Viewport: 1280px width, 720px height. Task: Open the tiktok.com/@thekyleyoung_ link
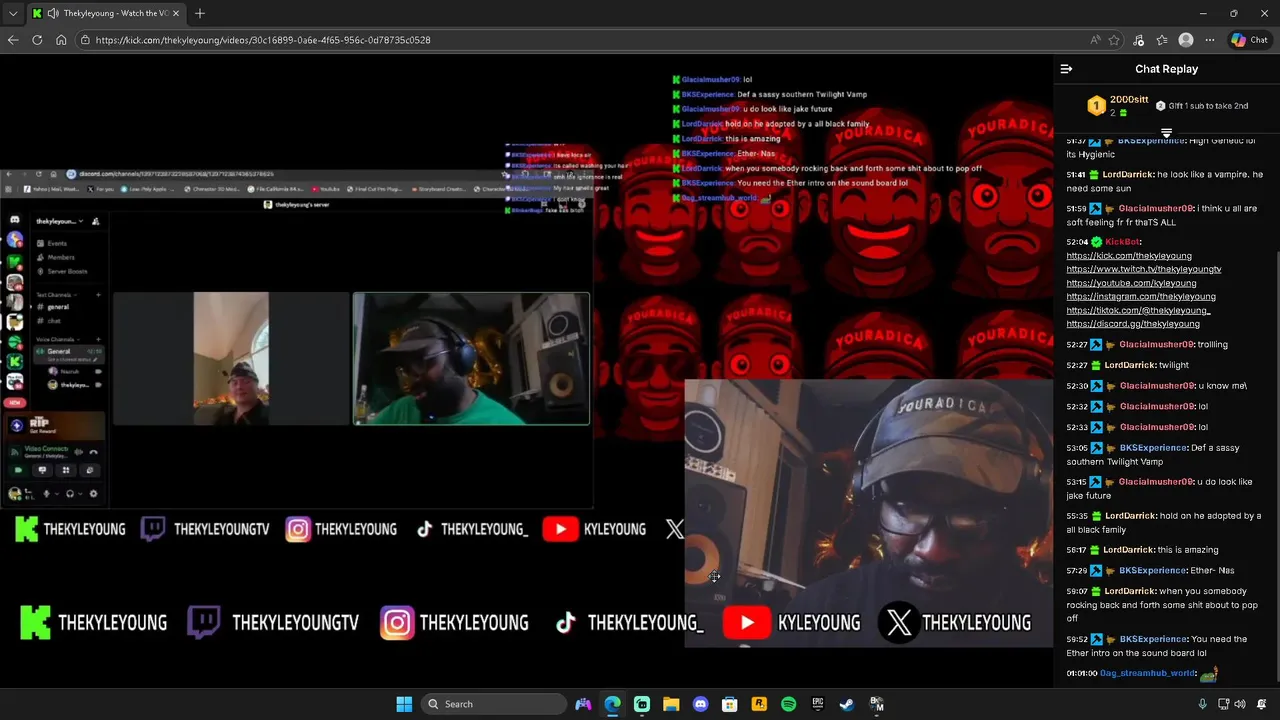tap(1138, 310)
